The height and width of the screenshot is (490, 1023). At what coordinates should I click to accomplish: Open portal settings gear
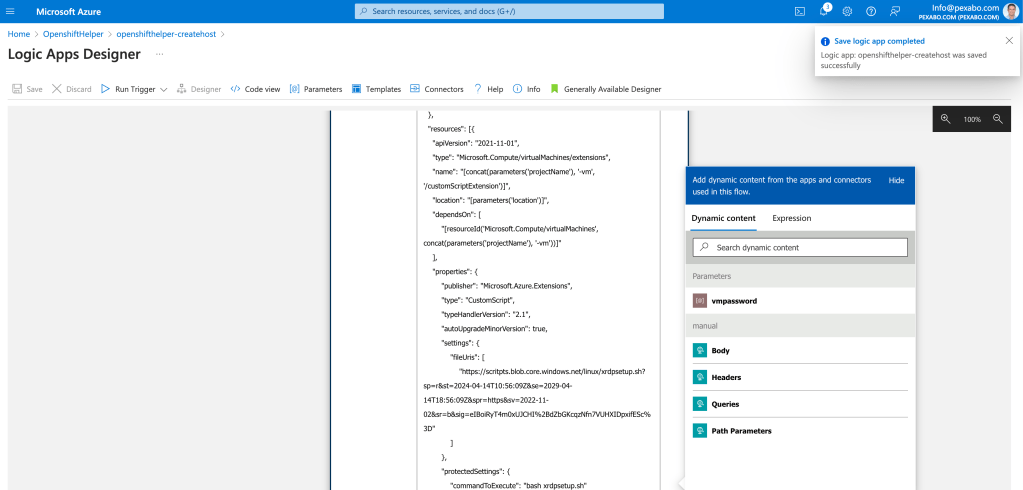click(847, 11)
